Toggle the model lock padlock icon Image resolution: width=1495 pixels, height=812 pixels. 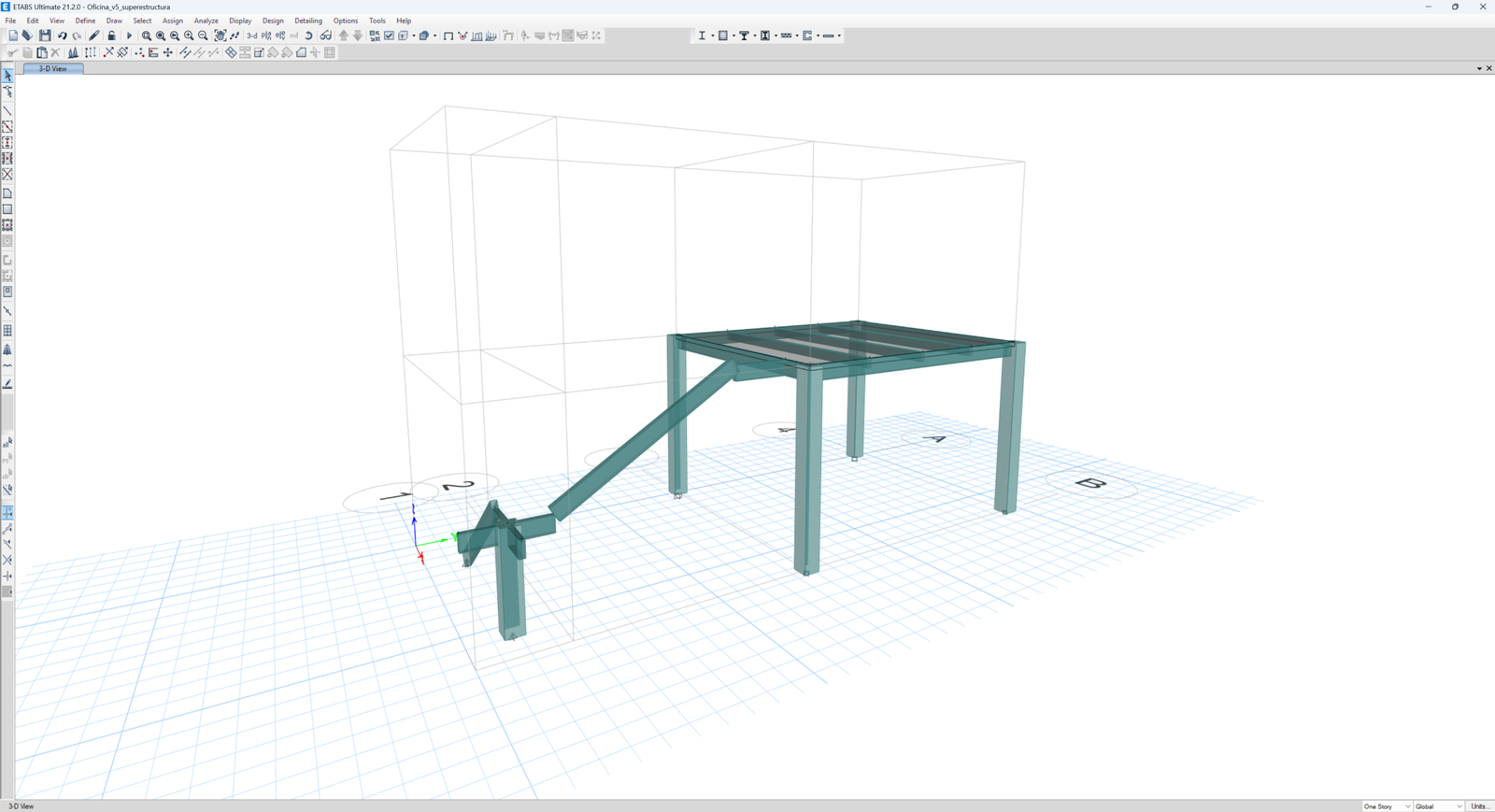coord(111,36)
